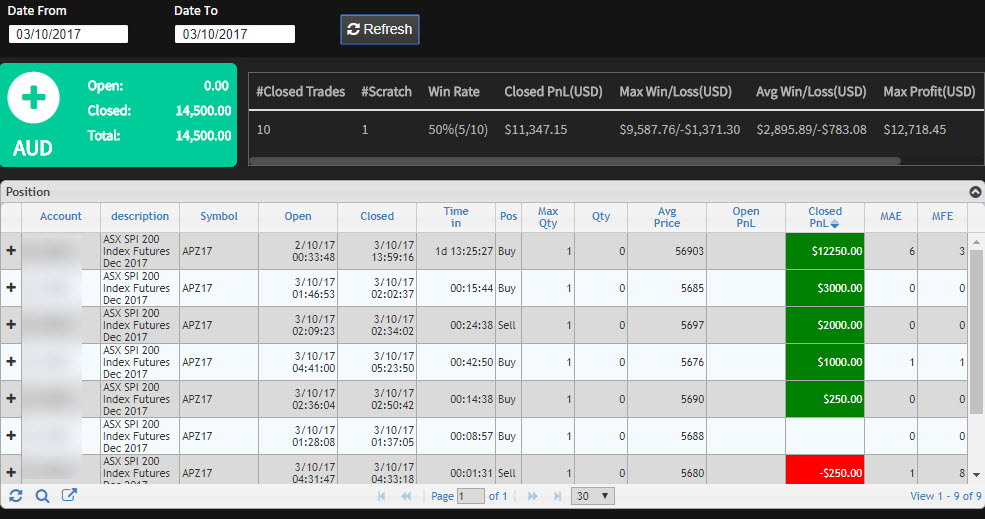Viewport: 985px width, 519px height.
Task: Sort by Open PnL column header
Action: [x=746, y=217]
